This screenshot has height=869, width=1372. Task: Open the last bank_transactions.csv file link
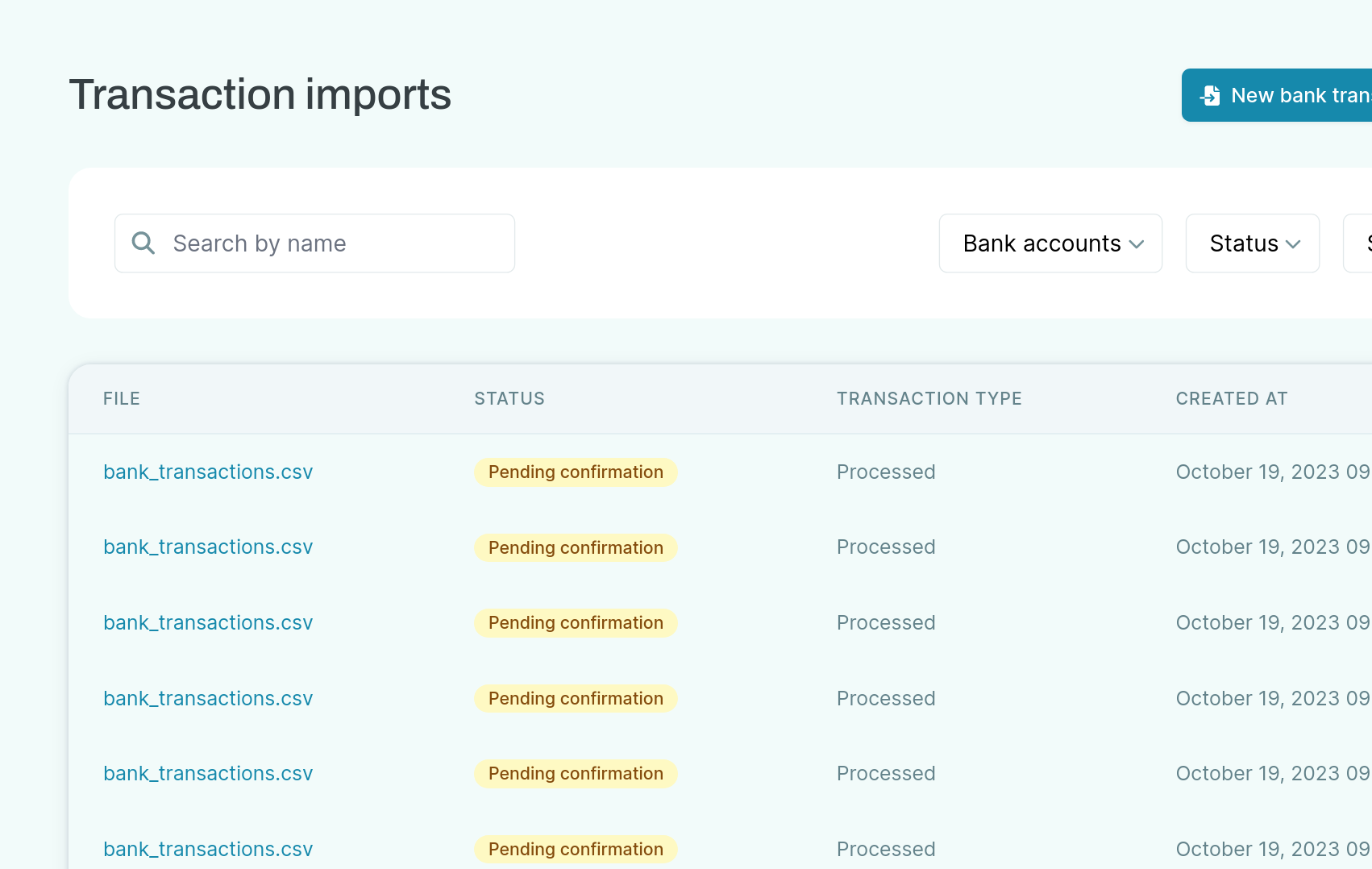208,848
